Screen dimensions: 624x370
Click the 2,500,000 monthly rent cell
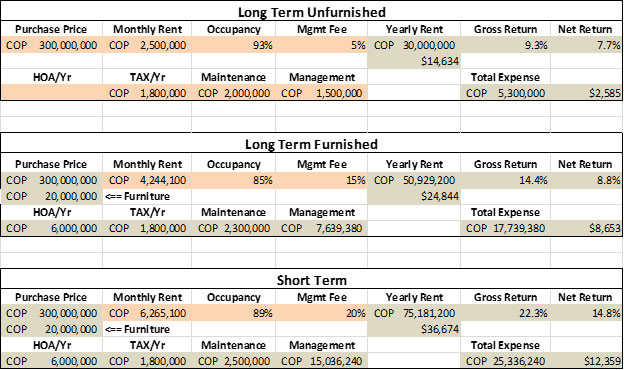[147, 45]
